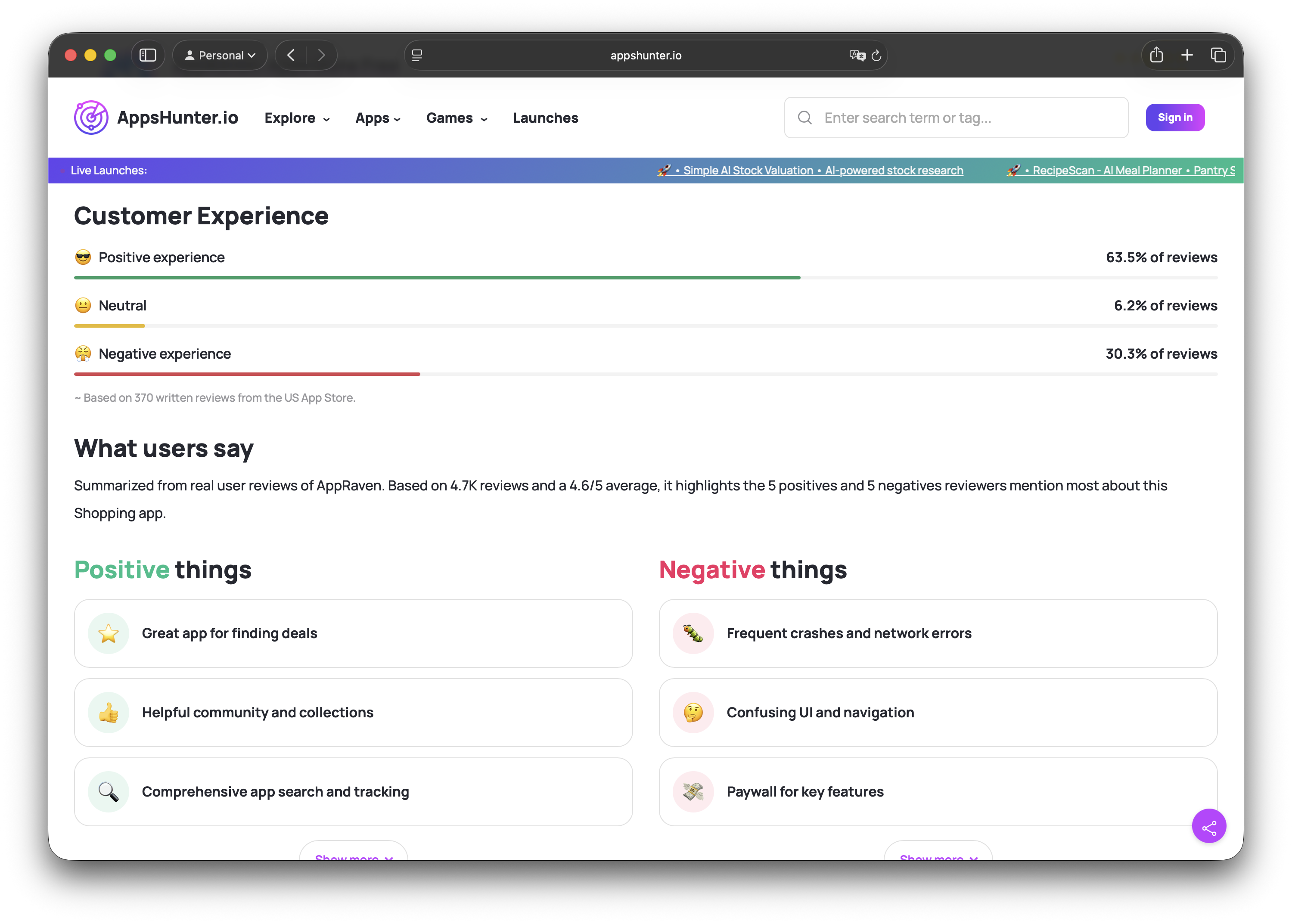The height and width of the screenshot is (924, 1292).
Task: Click the Sign in button
Action: pyautogui.click(x=1175, y=117)
